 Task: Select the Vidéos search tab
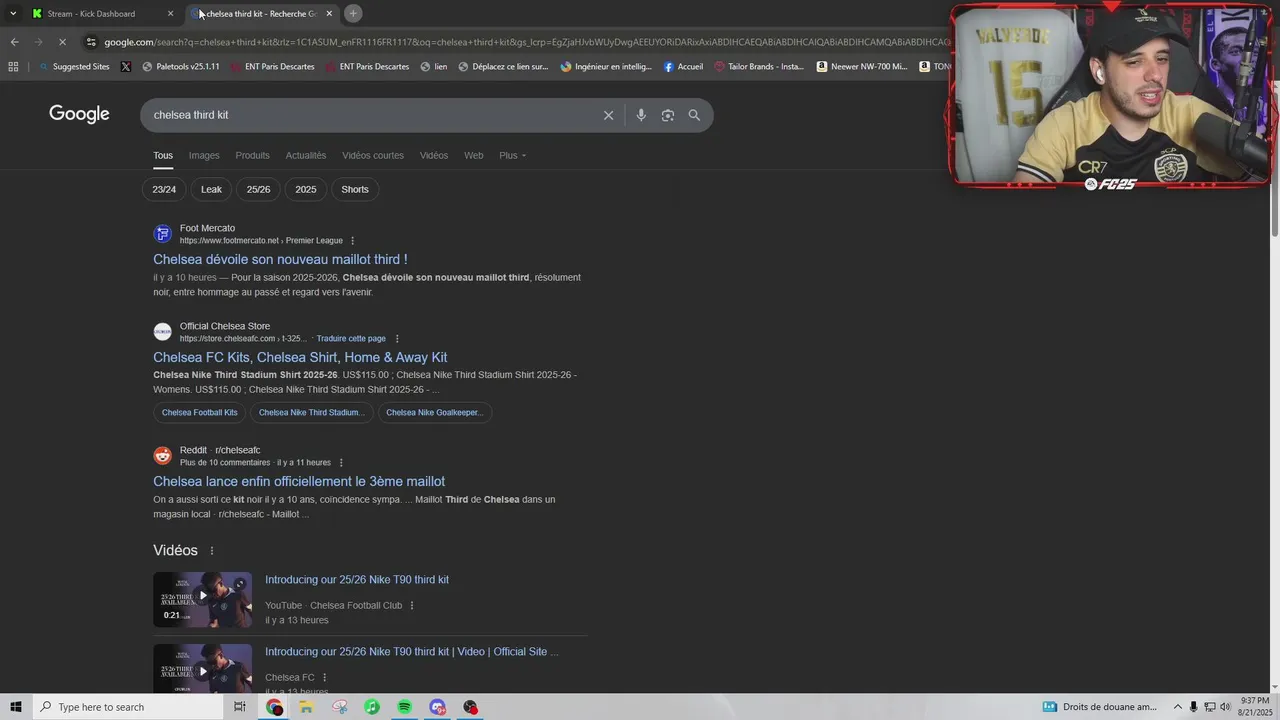434,155
